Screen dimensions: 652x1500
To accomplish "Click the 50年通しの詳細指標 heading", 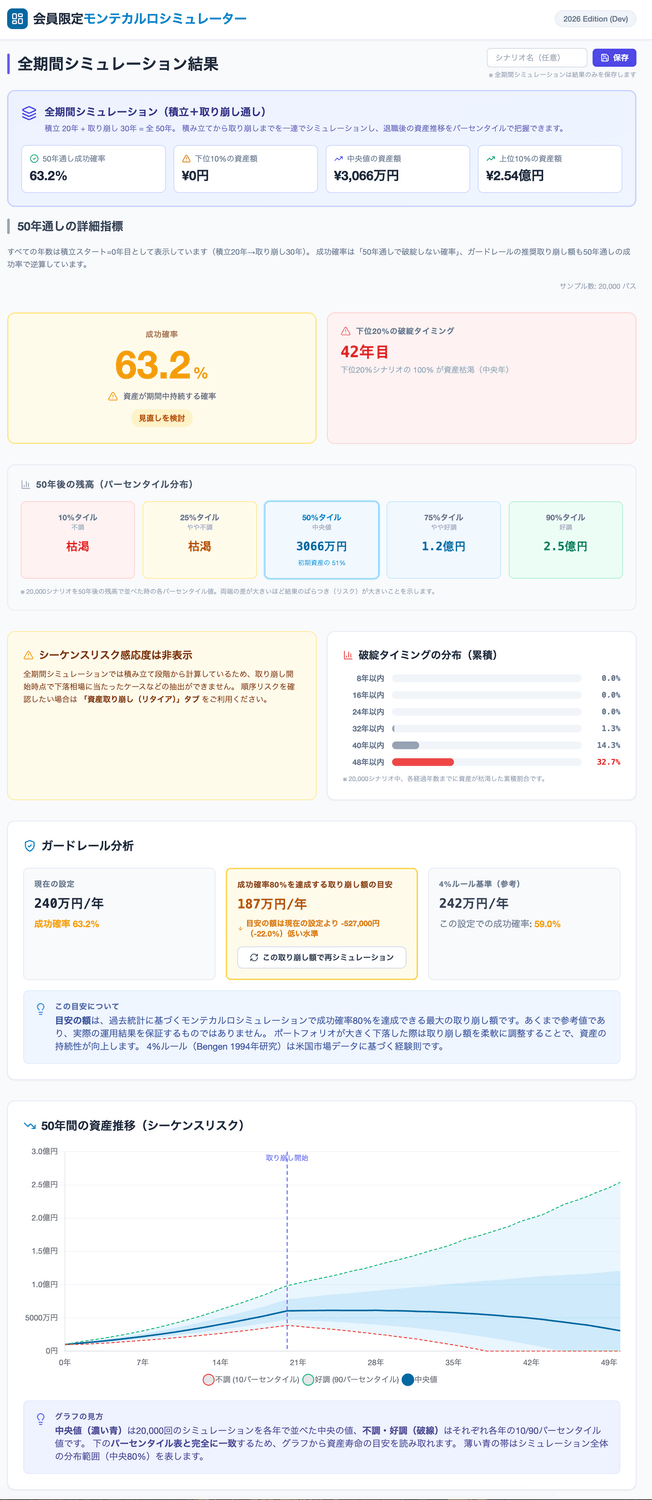I will 70,226.
